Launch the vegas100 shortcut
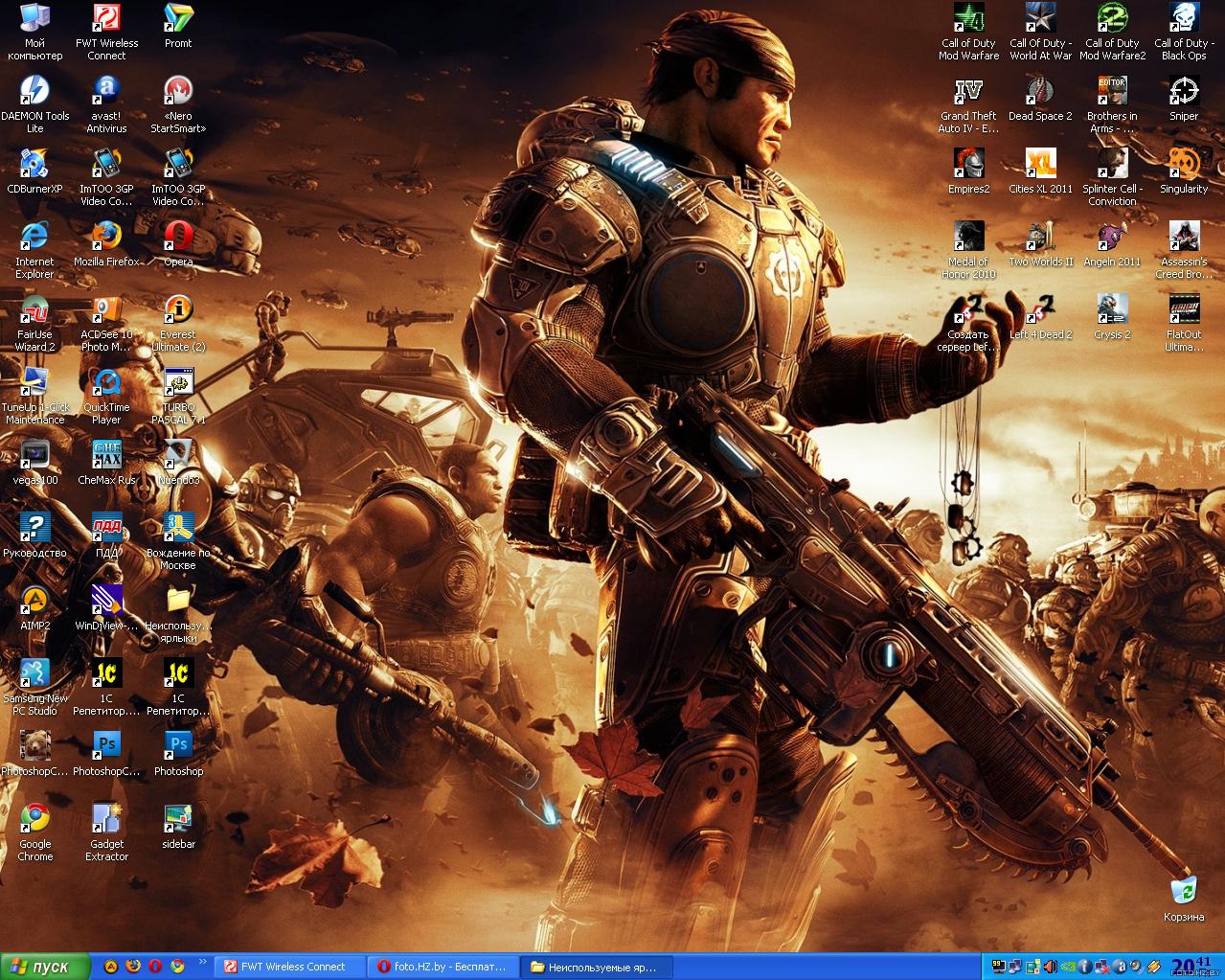Image resolution: width=1225 pixels, height=980 pixels. coord(34,462)
